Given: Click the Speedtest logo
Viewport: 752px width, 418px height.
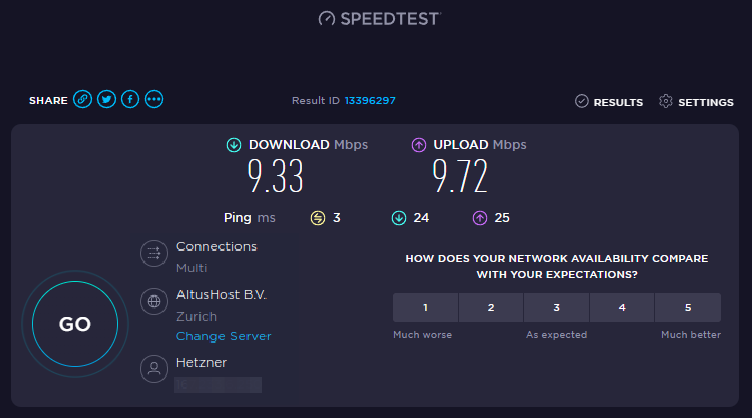Looking at the screenshot, I should pos(380,18).
